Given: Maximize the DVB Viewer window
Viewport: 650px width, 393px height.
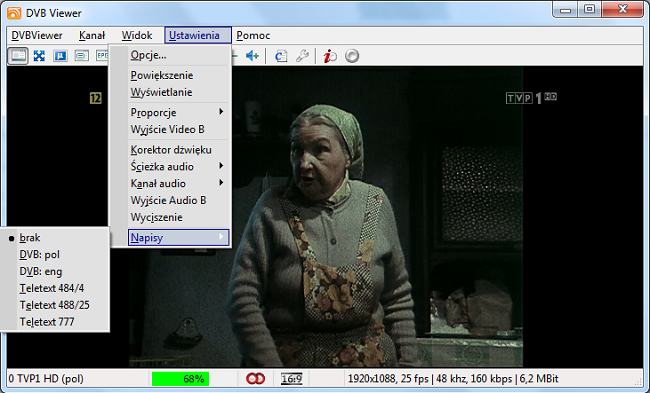Looking at the screenshot, I should coord(589,10).
